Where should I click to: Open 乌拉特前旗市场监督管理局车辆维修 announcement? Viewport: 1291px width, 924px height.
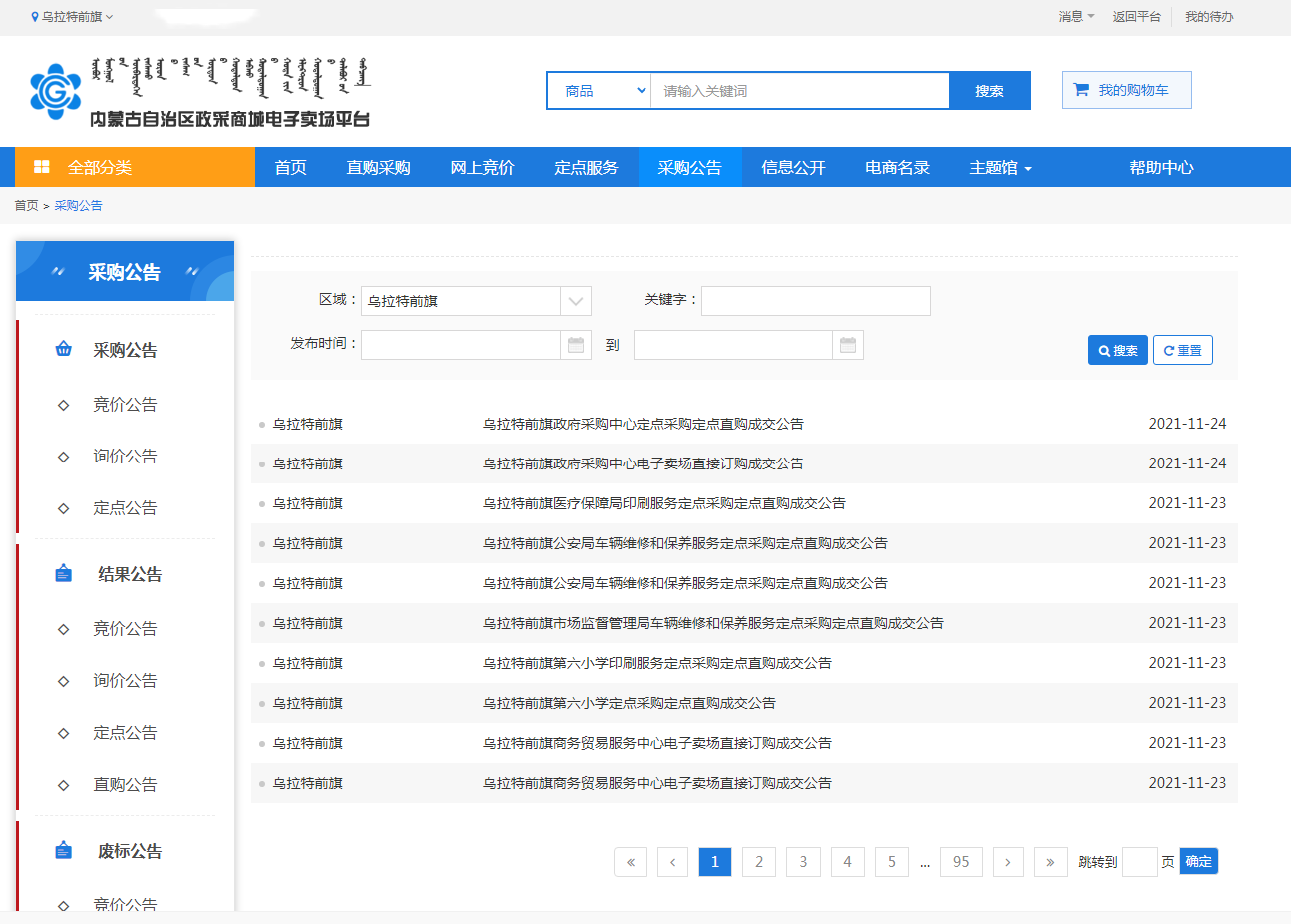(713, 623)
